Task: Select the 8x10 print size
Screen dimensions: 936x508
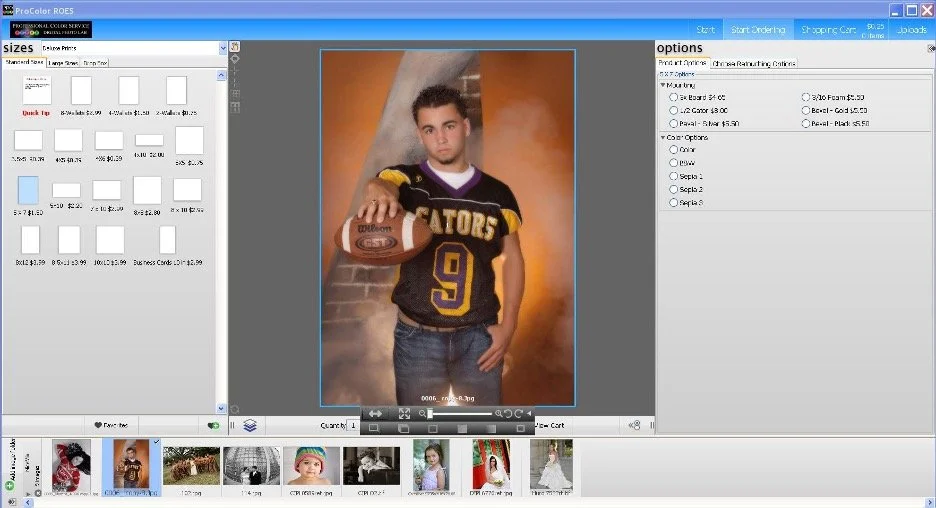Action: pos(187,190)
